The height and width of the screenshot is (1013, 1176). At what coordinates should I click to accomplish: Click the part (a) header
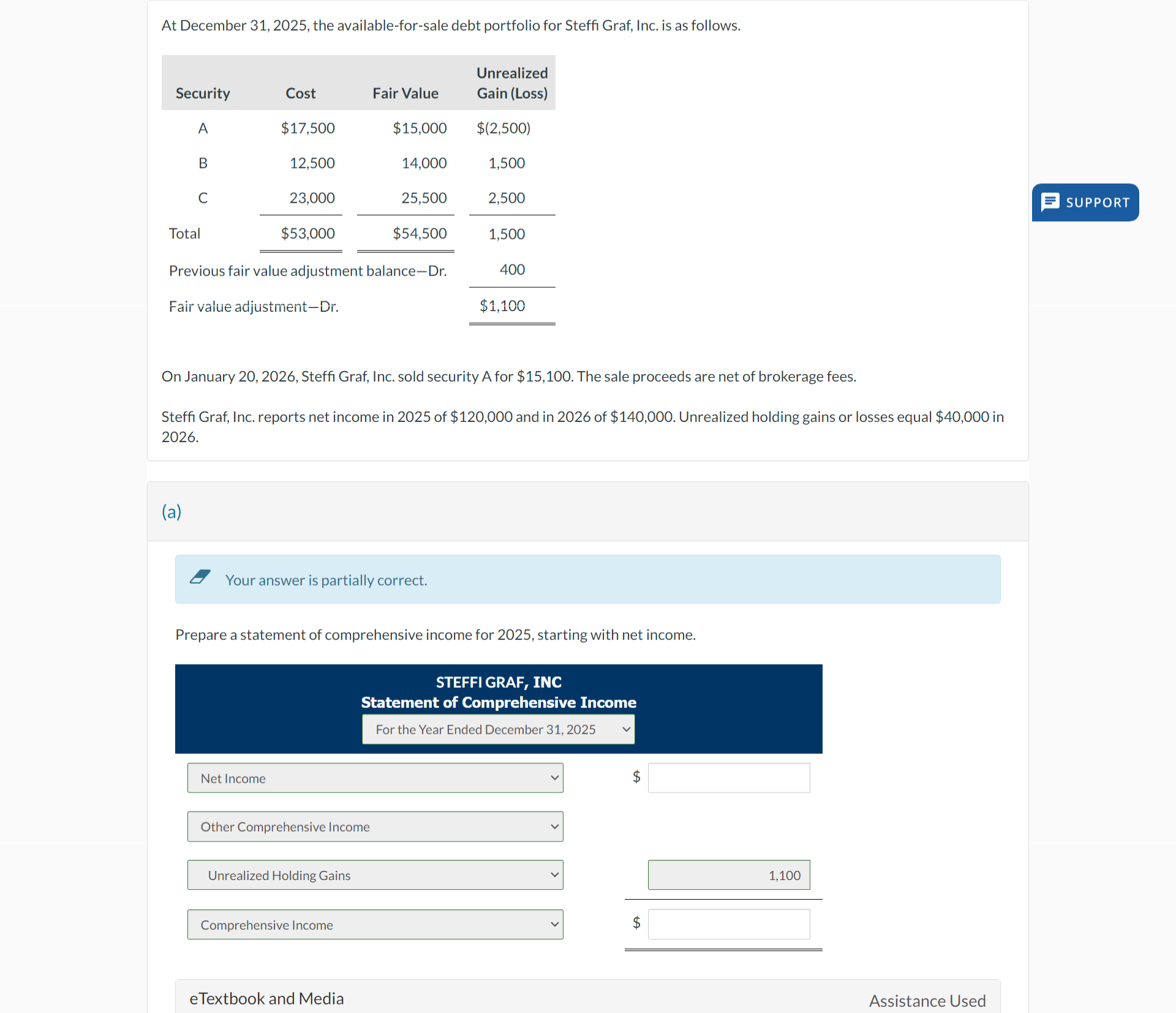click(x=171, y=511)
